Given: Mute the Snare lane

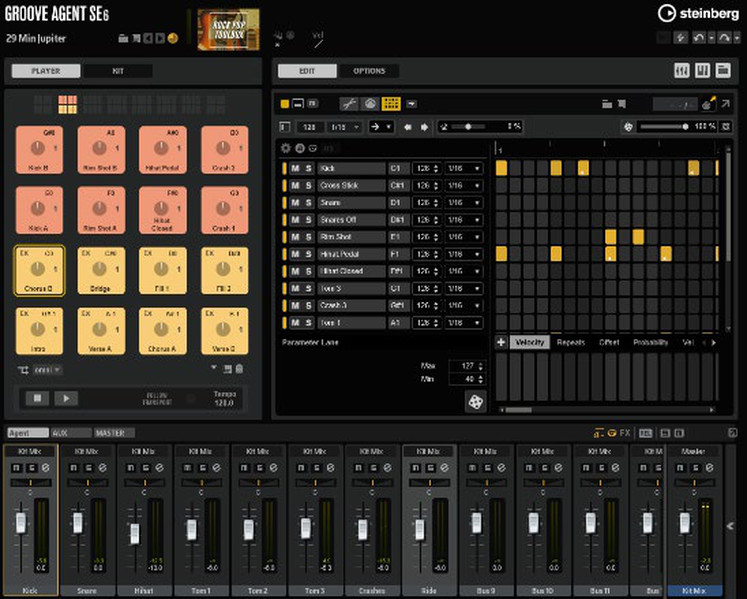Looking at the screenshot, I should coord(295,203).
